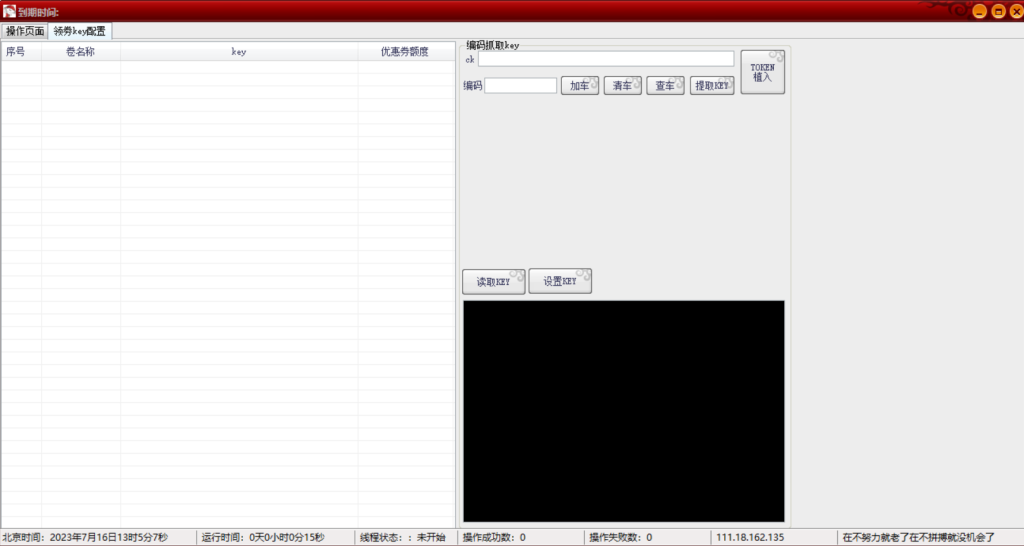Click the 序号 column header
Image resolution: width=1024 pixels, height=546 pixels.
coord(16,52)
